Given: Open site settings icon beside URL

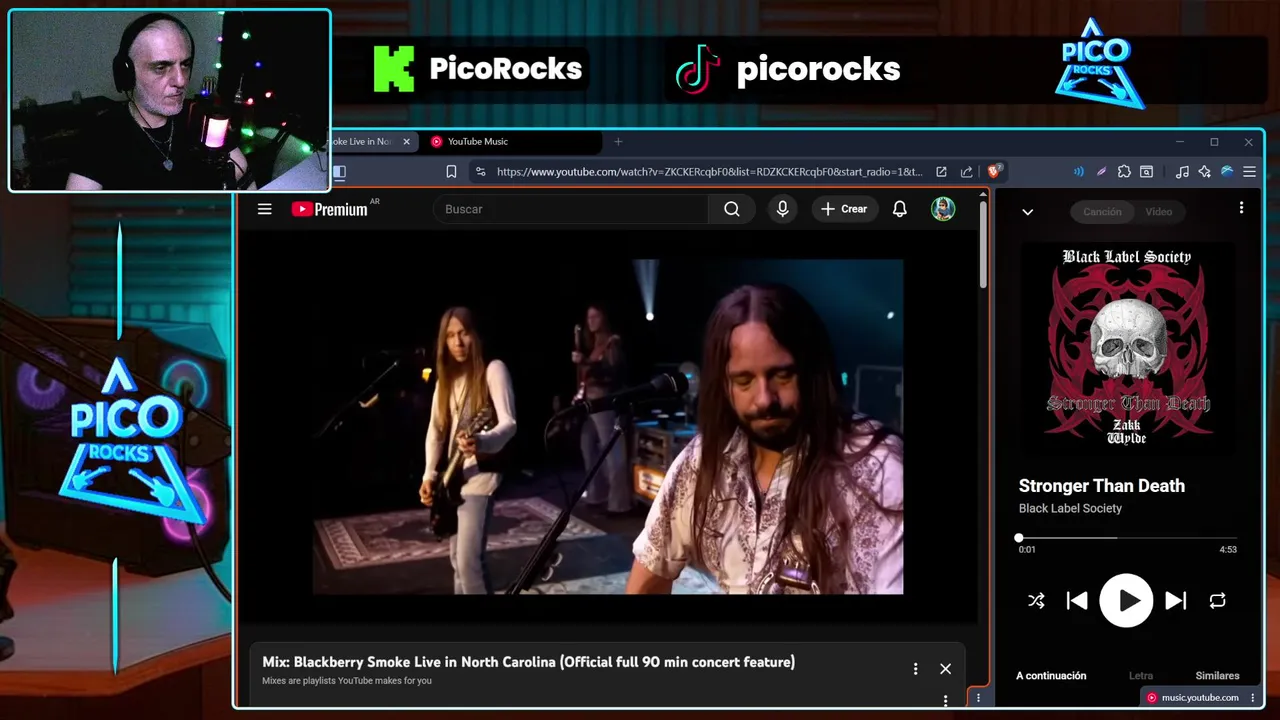Looking at the screenshot, I should [481, 172].
